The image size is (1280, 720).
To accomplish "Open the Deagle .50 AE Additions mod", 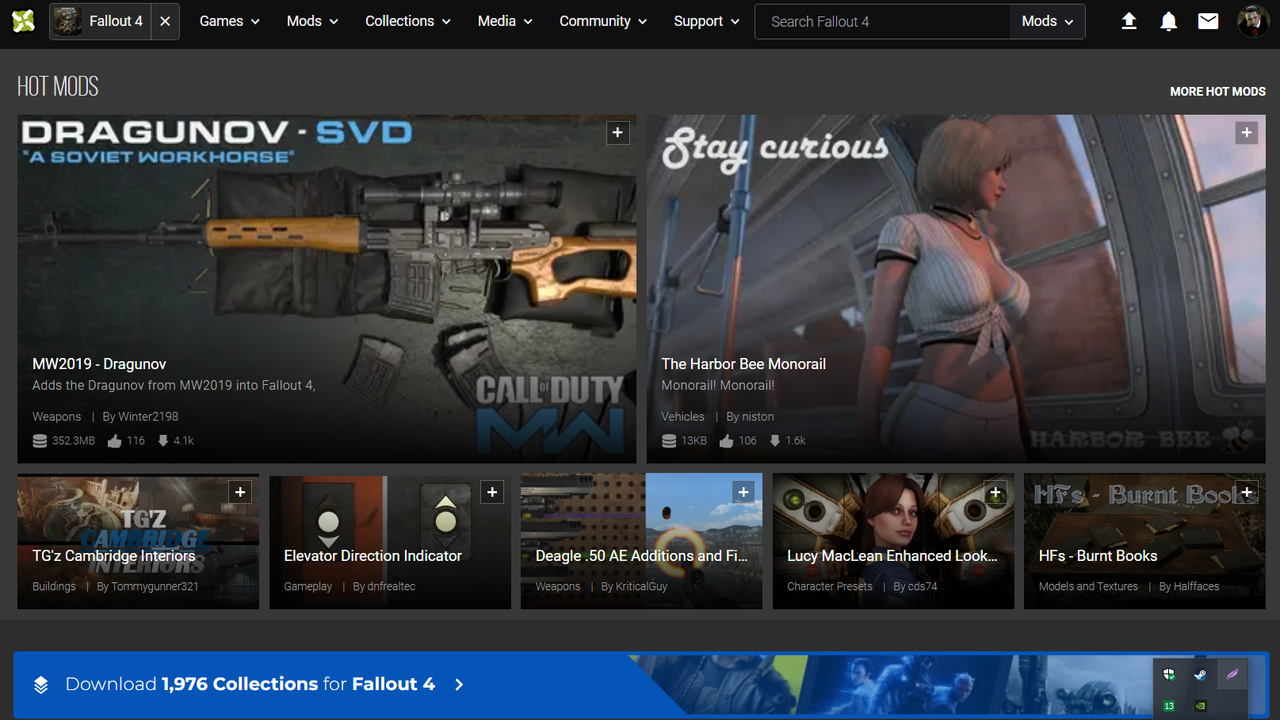I will (641, 556).
